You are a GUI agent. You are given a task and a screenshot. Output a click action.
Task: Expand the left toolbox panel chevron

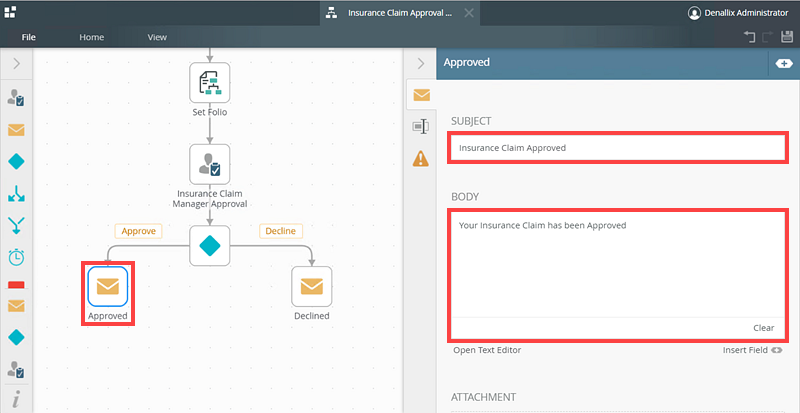[x=17, y=64]
